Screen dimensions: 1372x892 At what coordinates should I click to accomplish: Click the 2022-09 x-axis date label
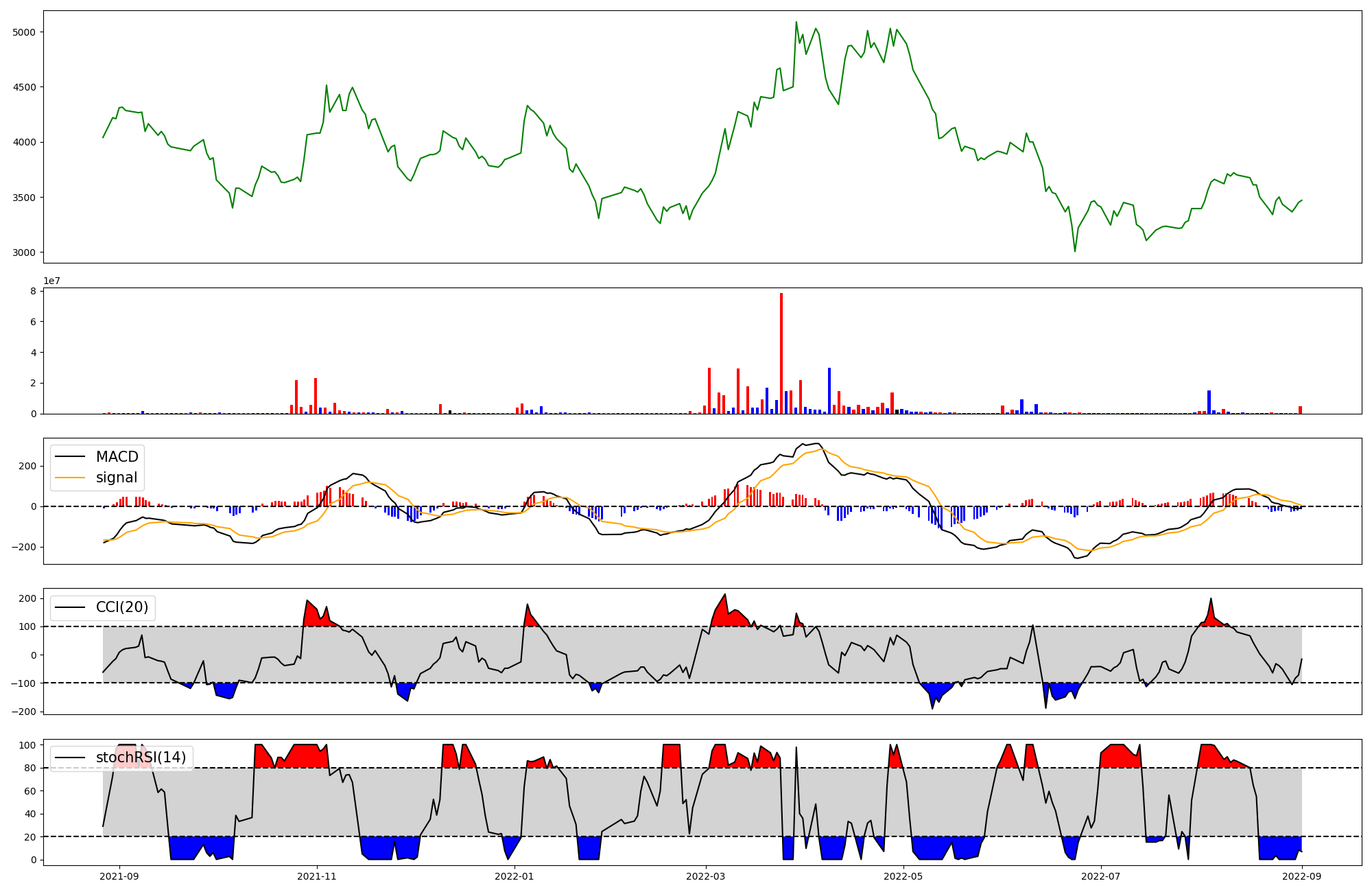[x=1301, y=876]
